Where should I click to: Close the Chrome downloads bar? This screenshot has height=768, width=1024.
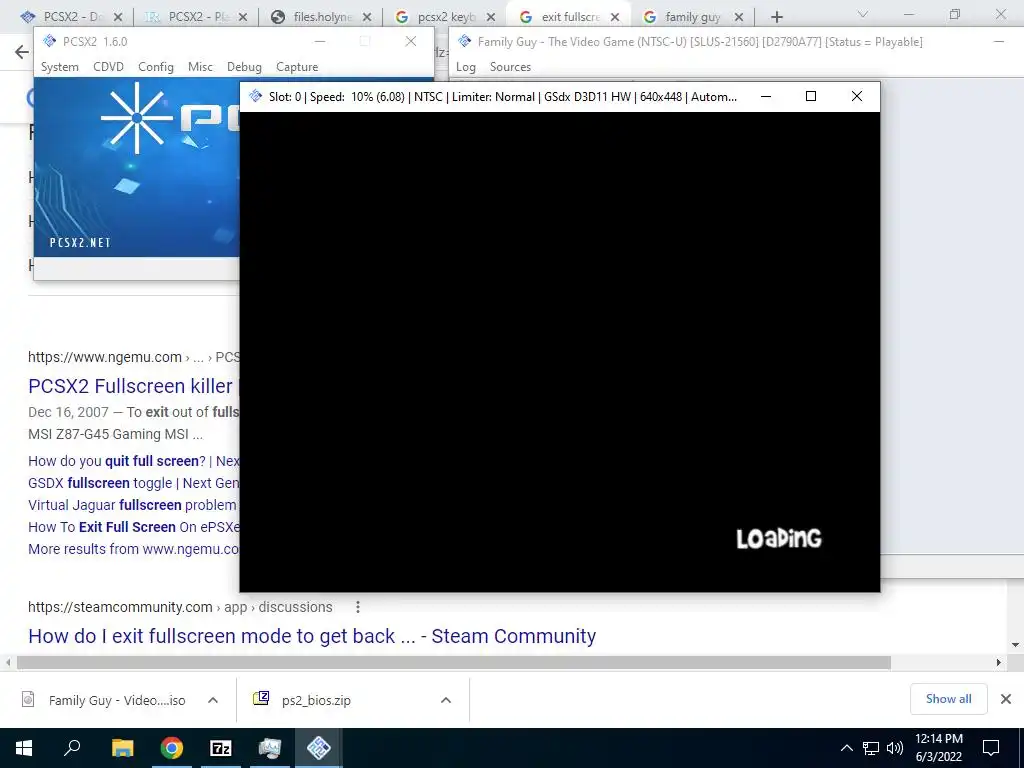pyautogui.click(x=1006, y=699)
